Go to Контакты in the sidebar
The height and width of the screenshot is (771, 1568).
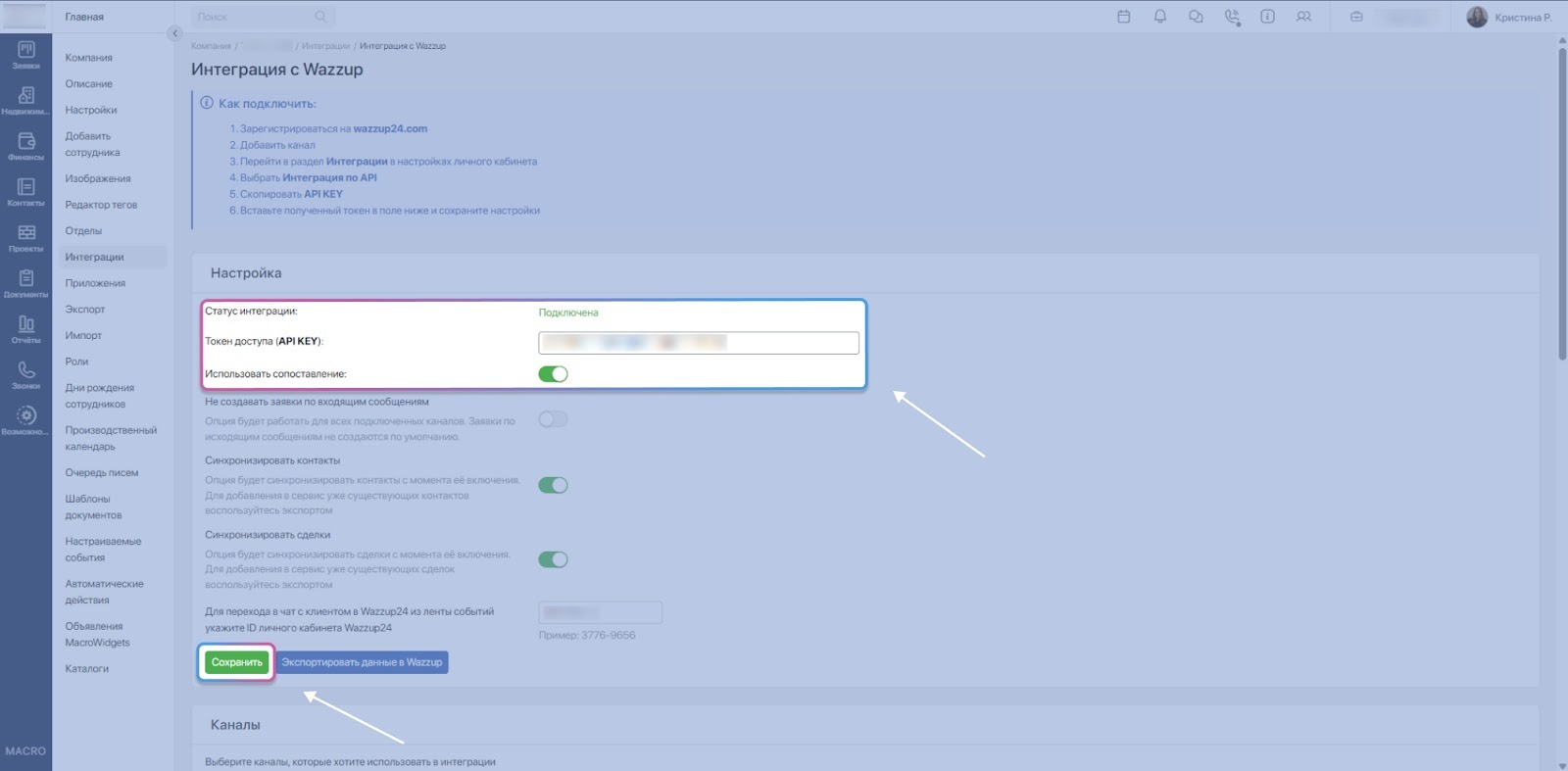[25, 192]
